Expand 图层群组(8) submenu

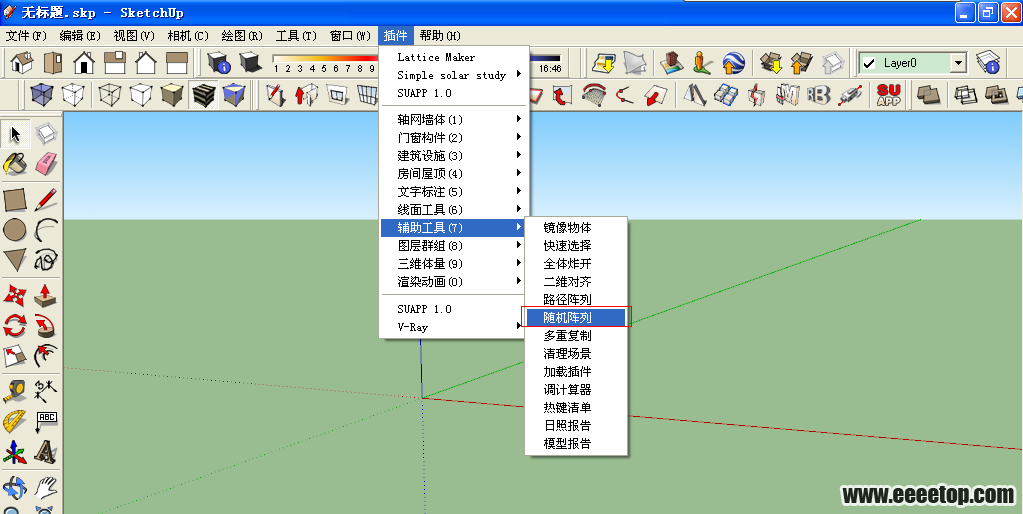pos(454,246)
